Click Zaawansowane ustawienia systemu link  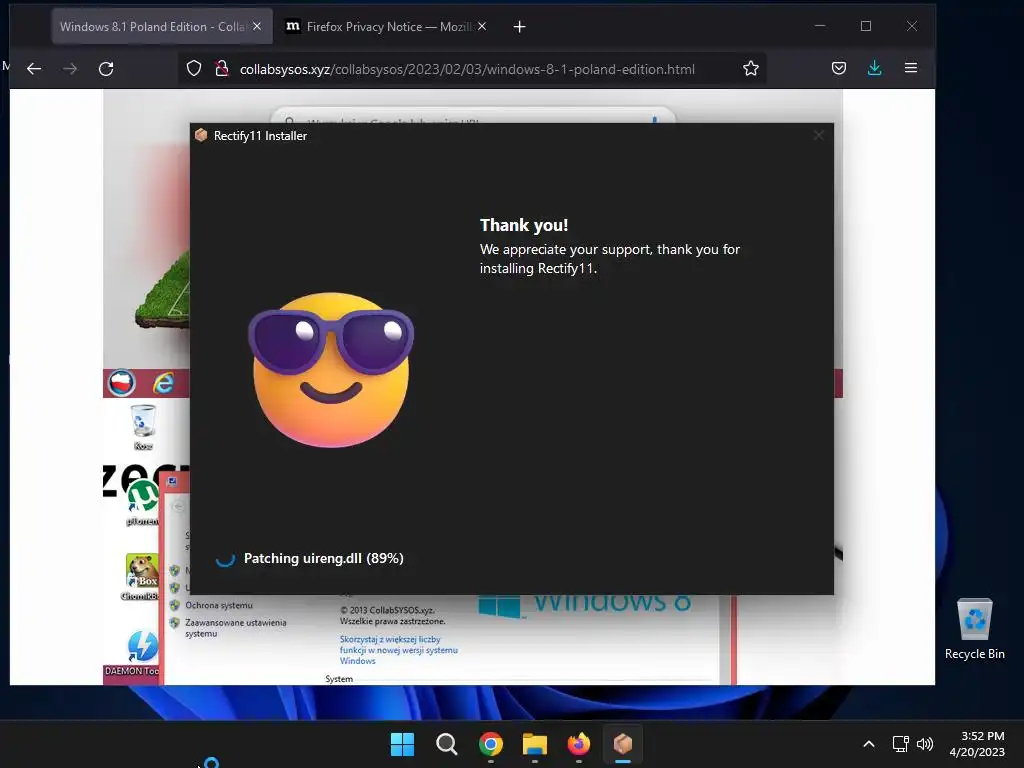click(x=235, y=628)
